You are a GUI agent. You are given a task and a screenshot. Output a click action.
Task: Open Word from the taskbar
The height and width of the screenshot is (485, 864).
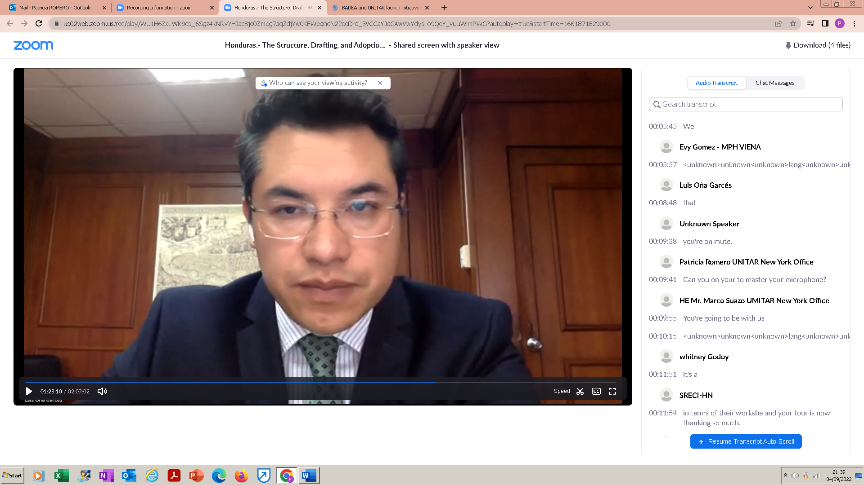pyautogui.click(x=308, y=475)
